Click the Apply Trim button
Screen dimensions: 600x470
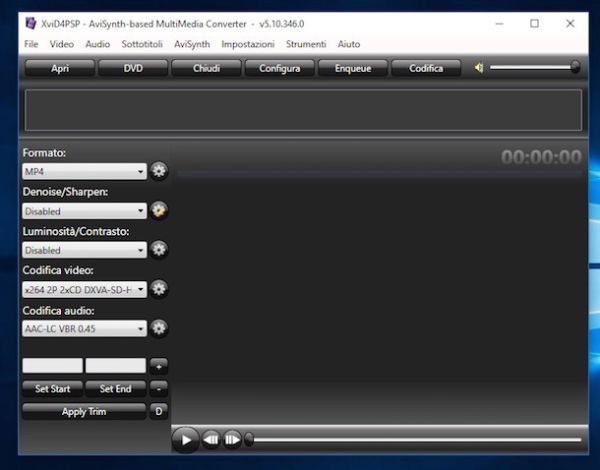[x=84, y=412]
